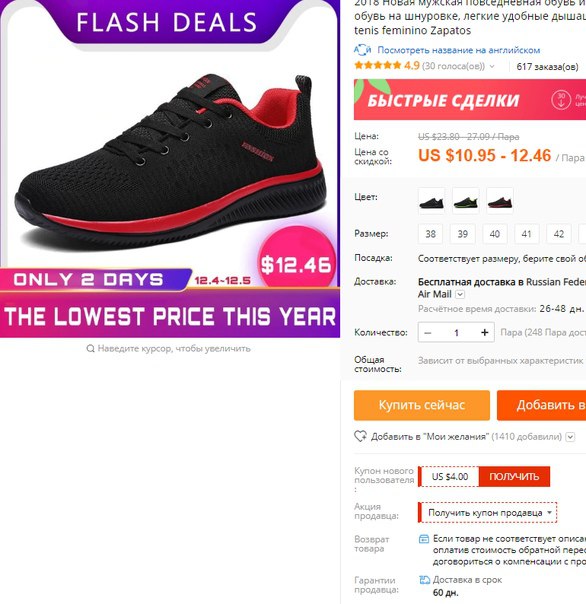Click the on-time delivery guarantee icon
This screenshot has width=586, height=604.
coord(424,580)
